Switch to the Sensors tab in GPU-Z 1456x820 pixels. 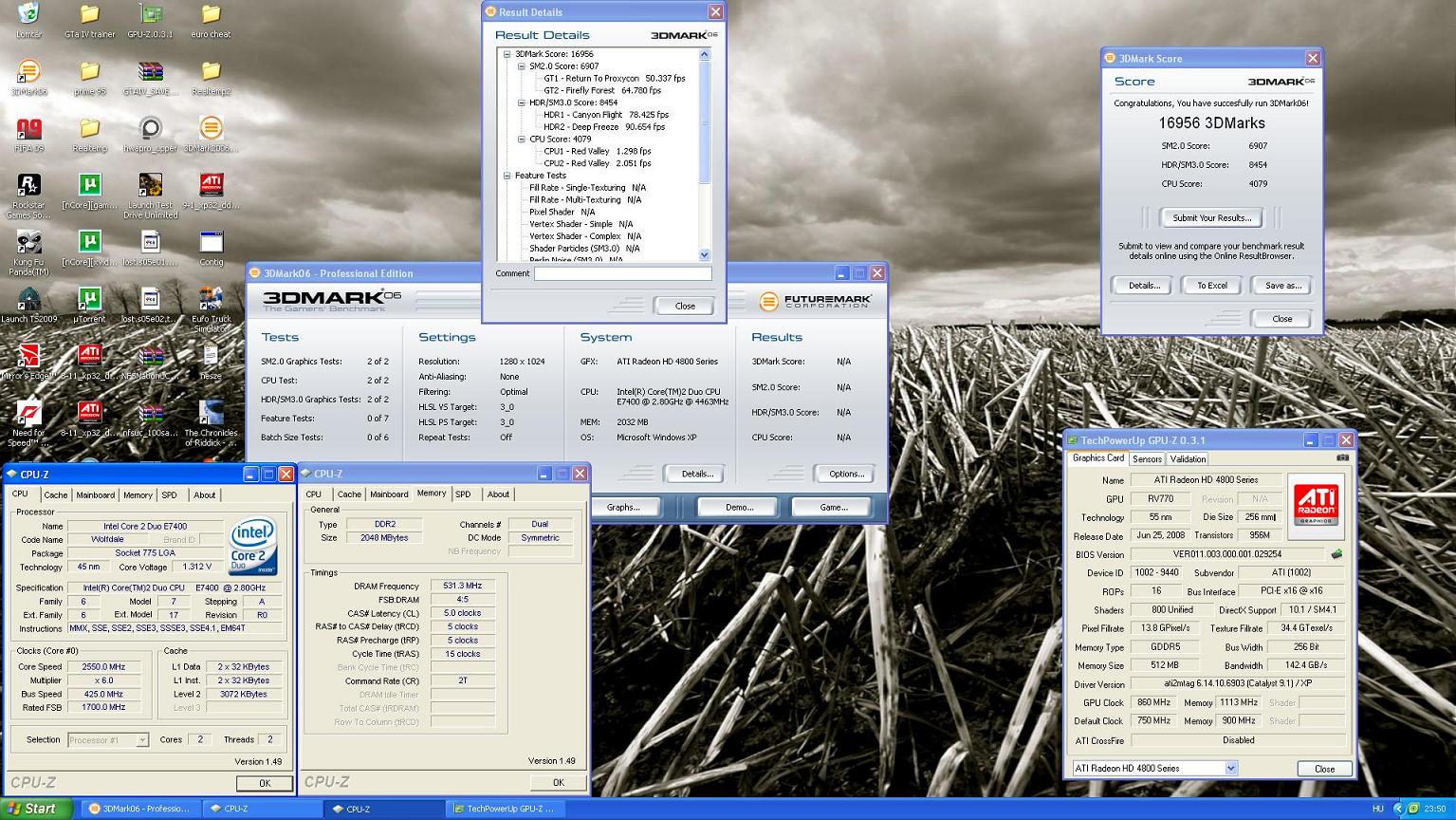coord(1147,459)
